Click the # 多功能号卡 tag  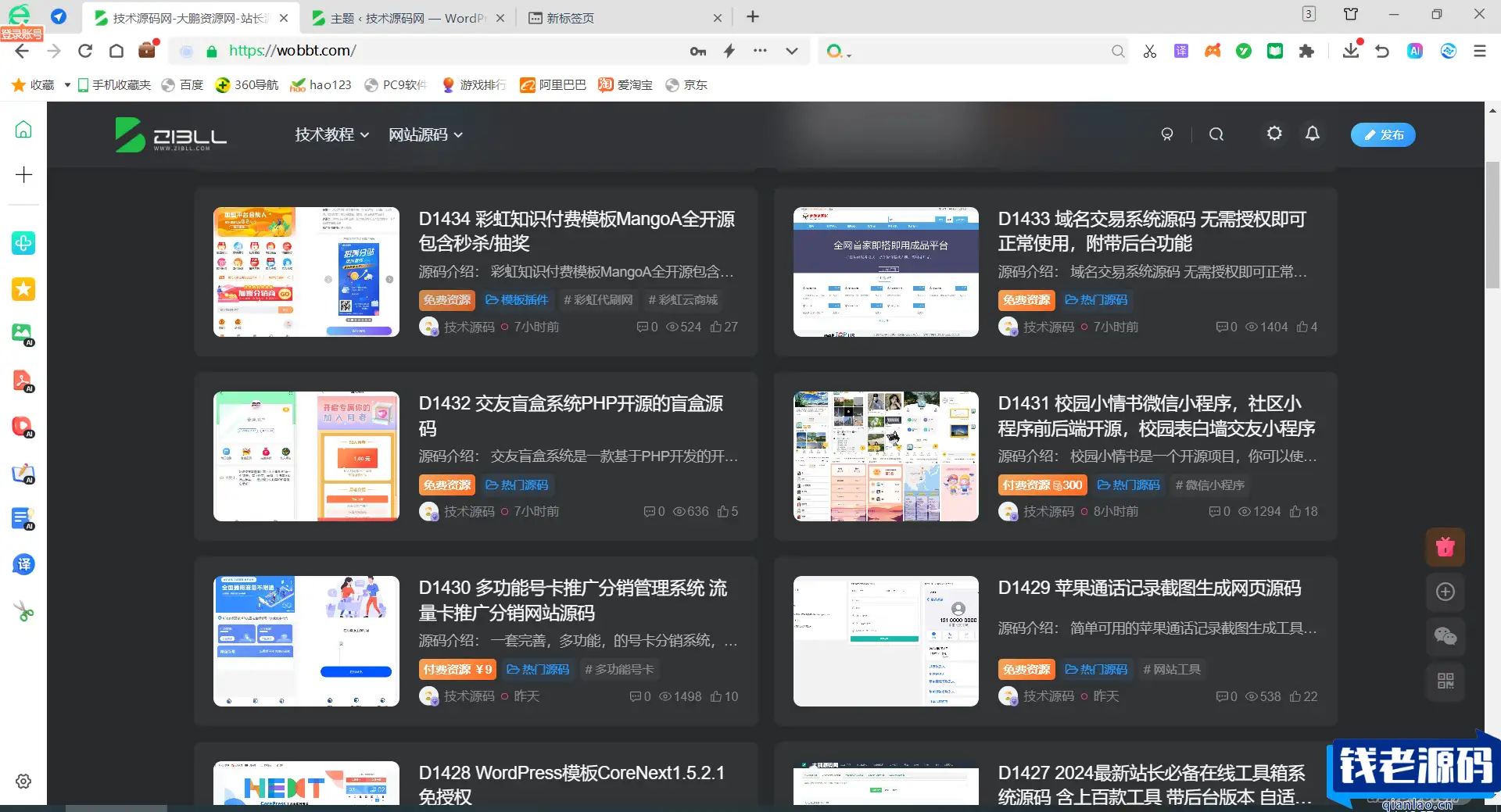click(x=619, y=670)
